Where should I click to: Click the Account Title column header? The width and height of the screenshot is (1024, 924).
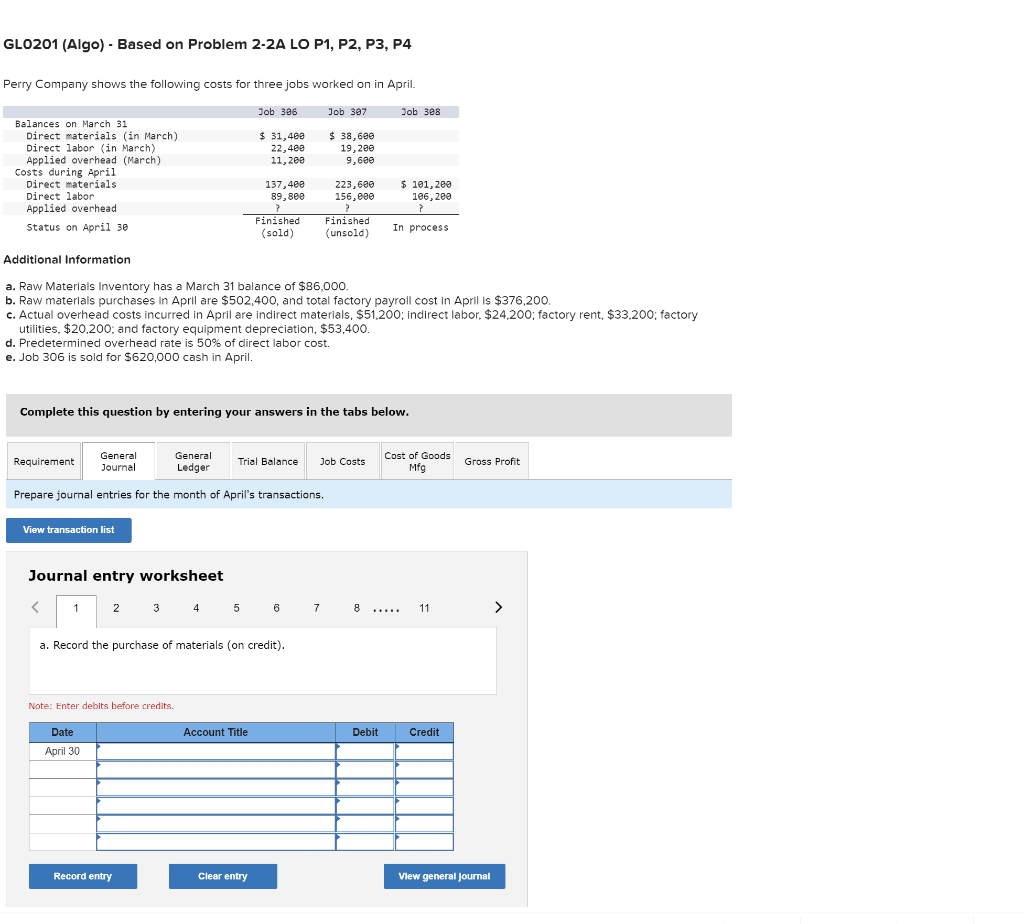(x=216, y=733)
